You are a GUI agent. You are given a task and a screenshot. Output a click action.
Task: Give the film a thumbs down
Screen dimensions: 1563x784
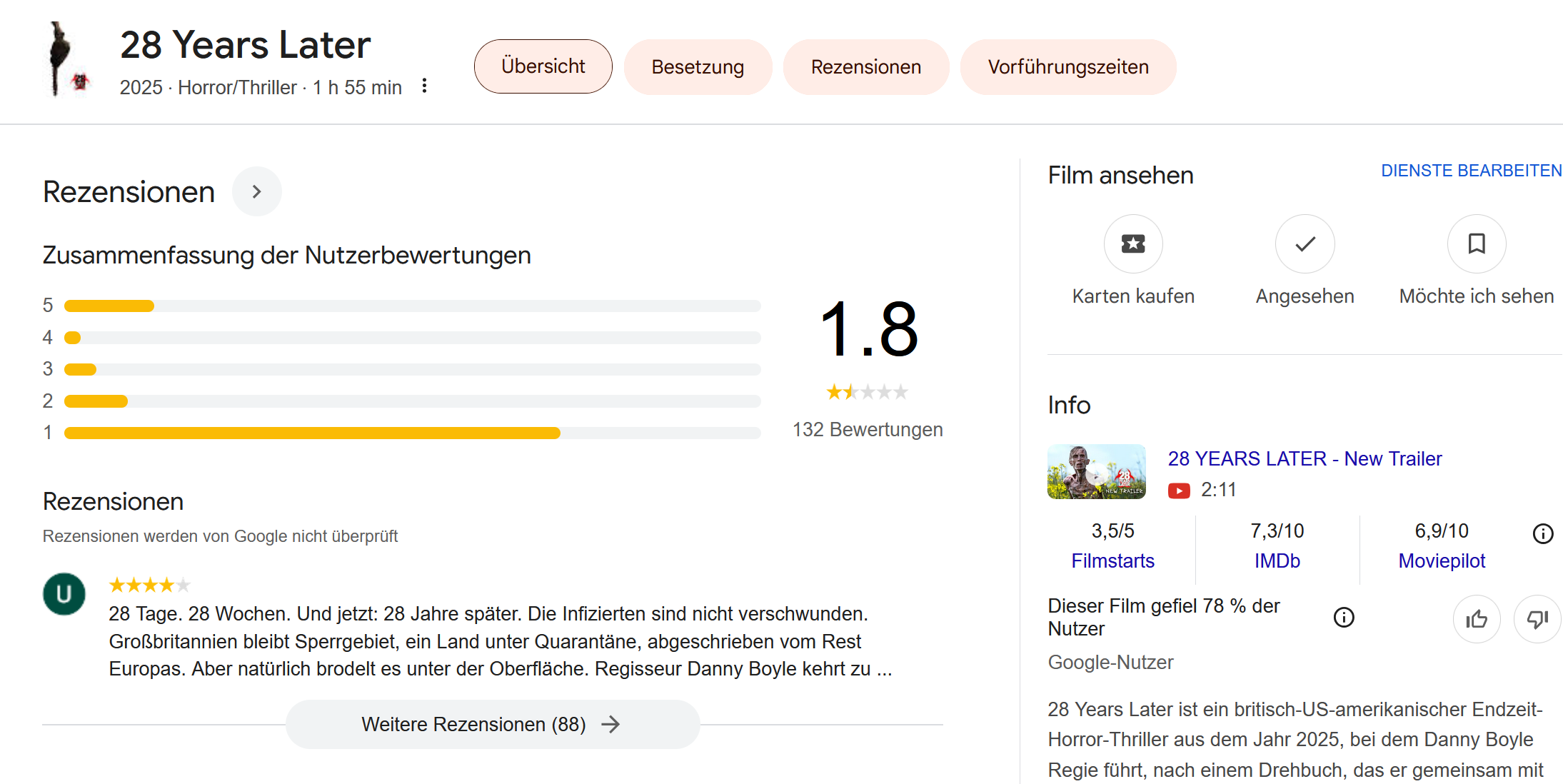[x=1537, y=619]
